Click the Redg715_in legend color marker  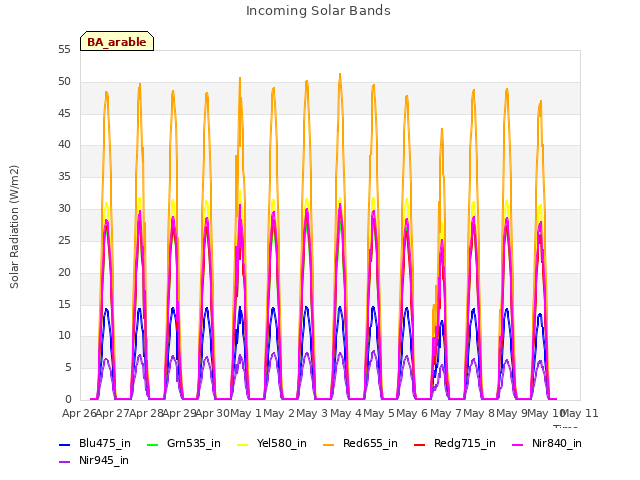(x=420, y=445)
